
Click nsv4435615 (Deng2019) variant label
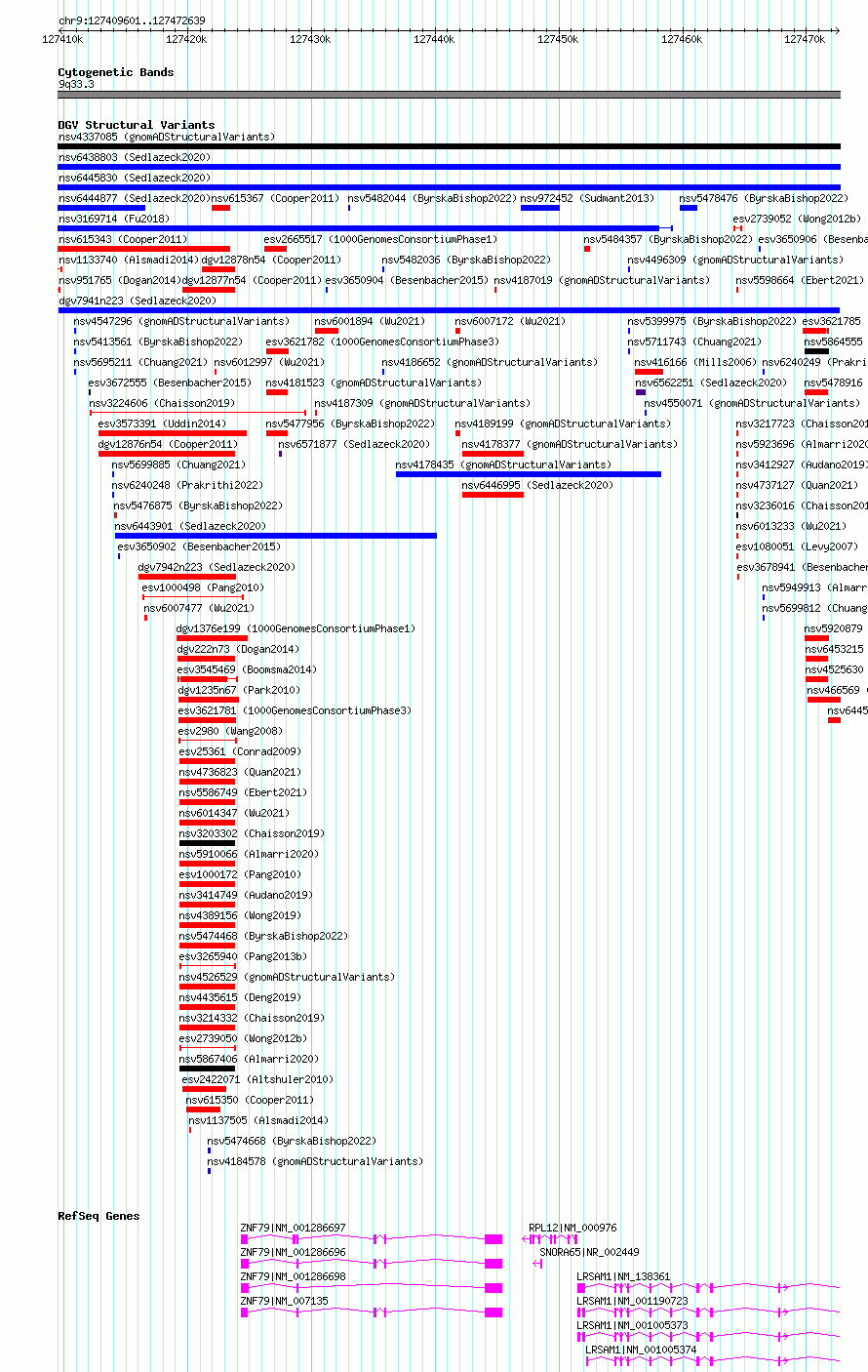[240, 997]
